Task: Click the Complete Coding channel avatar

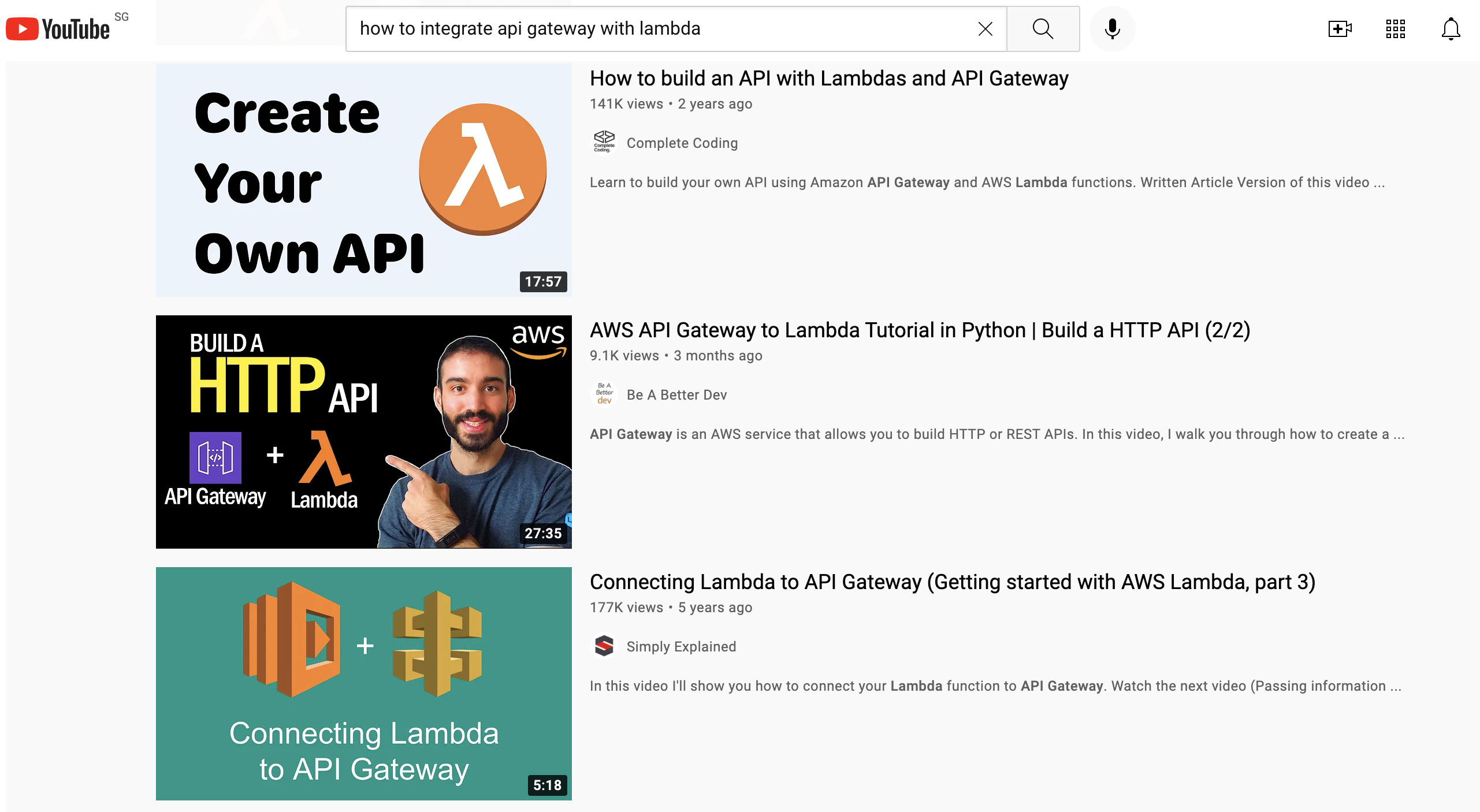Action: [604, 142]
